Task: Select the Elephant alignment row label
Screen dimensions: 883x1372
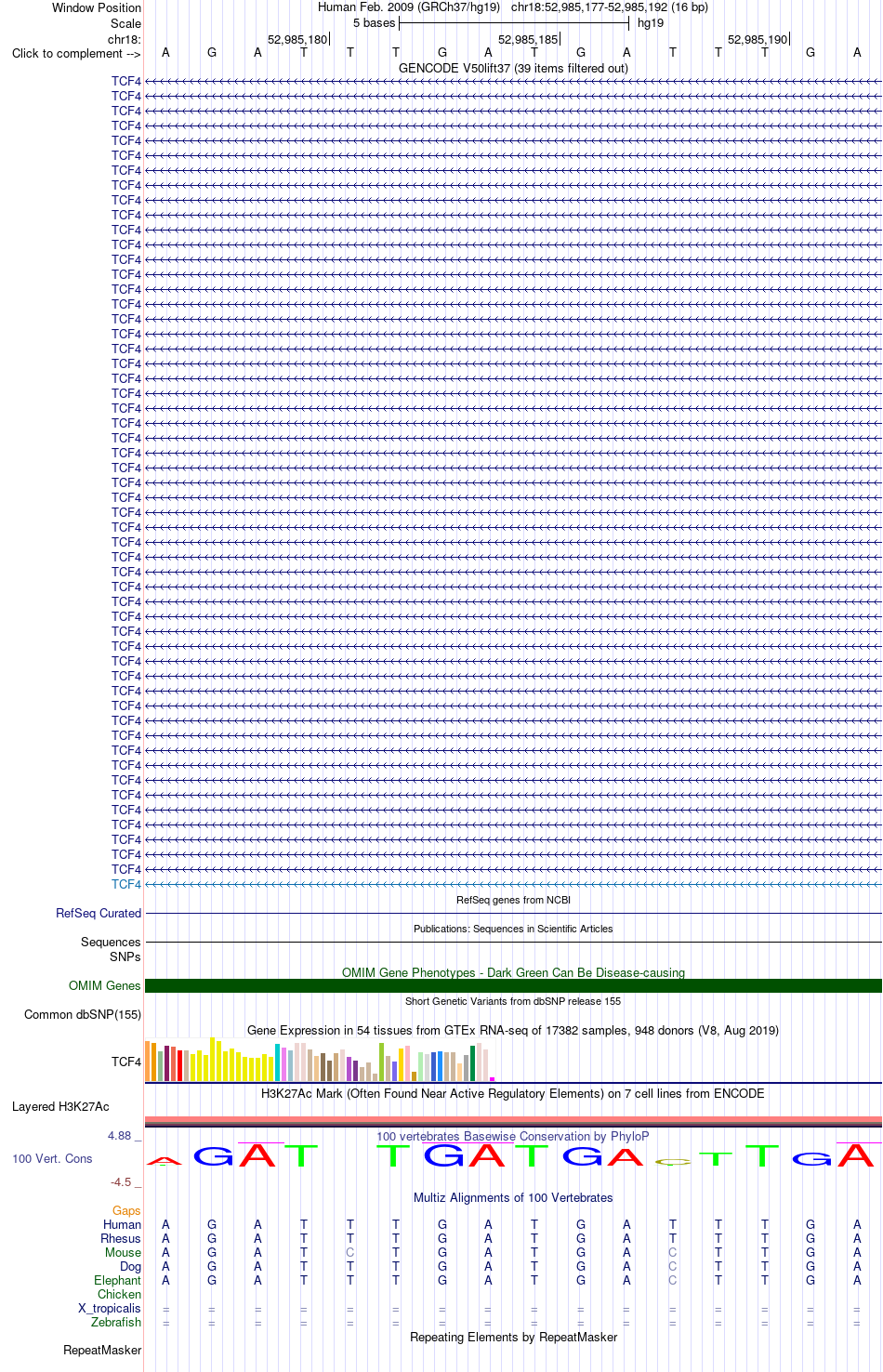Action: (118, 1280)
